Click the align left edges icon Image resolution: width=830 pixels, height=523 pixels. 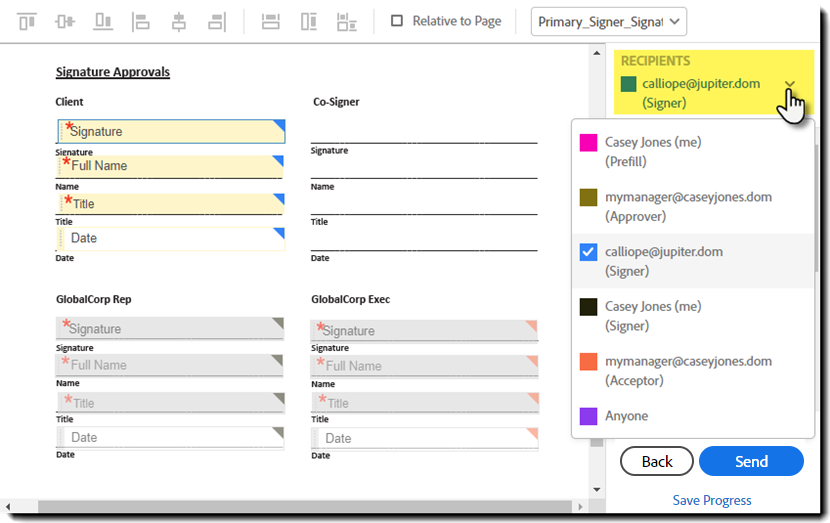(x=141, y=21)
